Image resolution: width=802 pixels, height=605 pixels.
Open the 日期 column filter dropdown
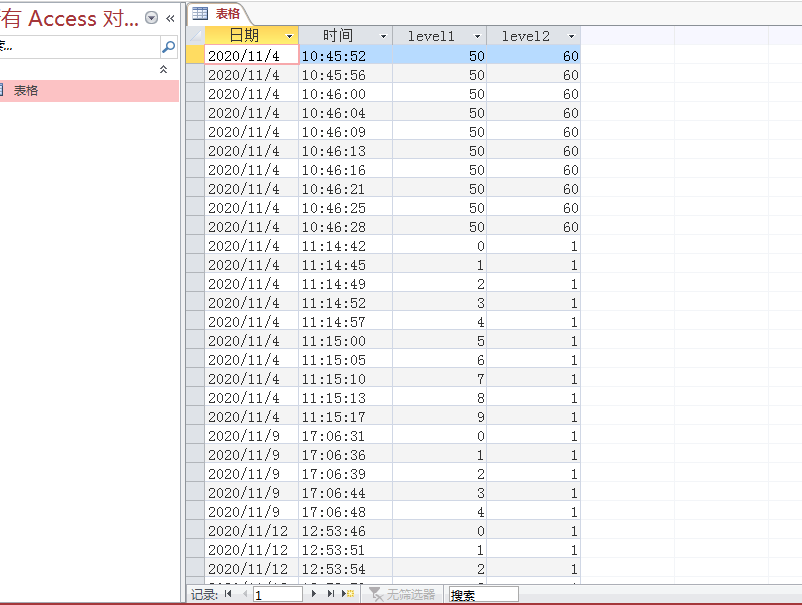pyautogui.click(x=289, y=36)
